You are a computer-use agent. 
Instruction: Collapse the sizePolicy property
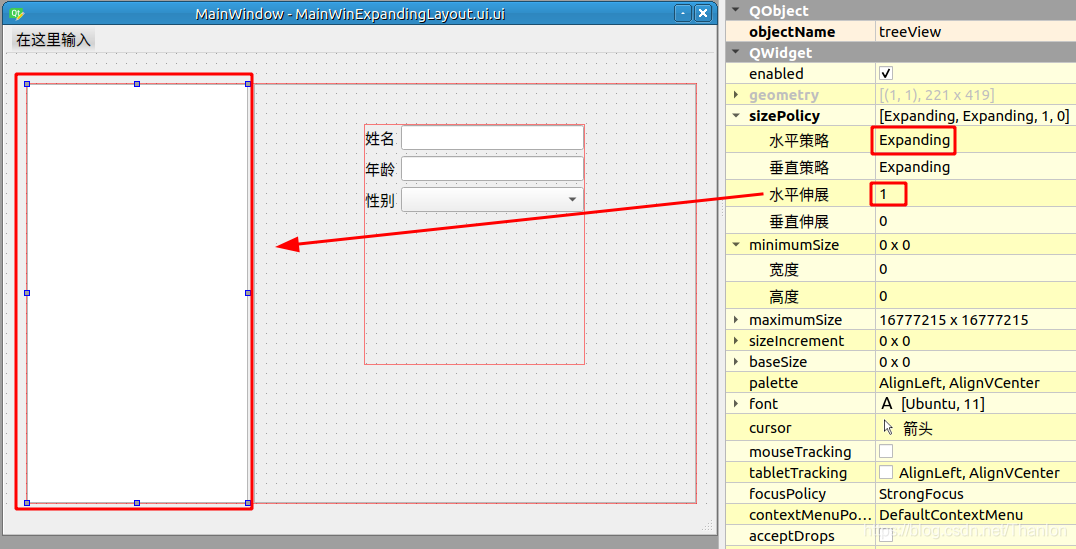click(x=736, y=116)
